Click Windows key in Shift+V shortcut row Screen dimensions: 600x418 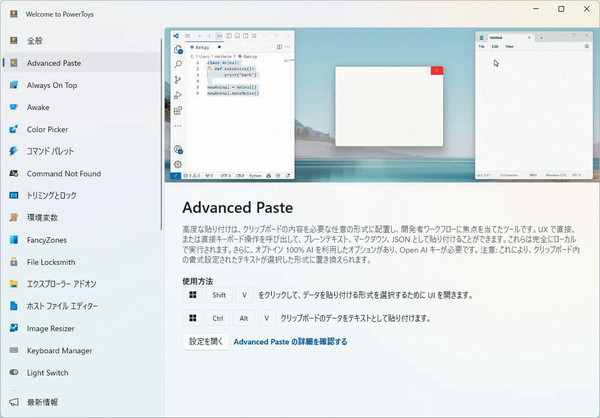tap(193, 295)
